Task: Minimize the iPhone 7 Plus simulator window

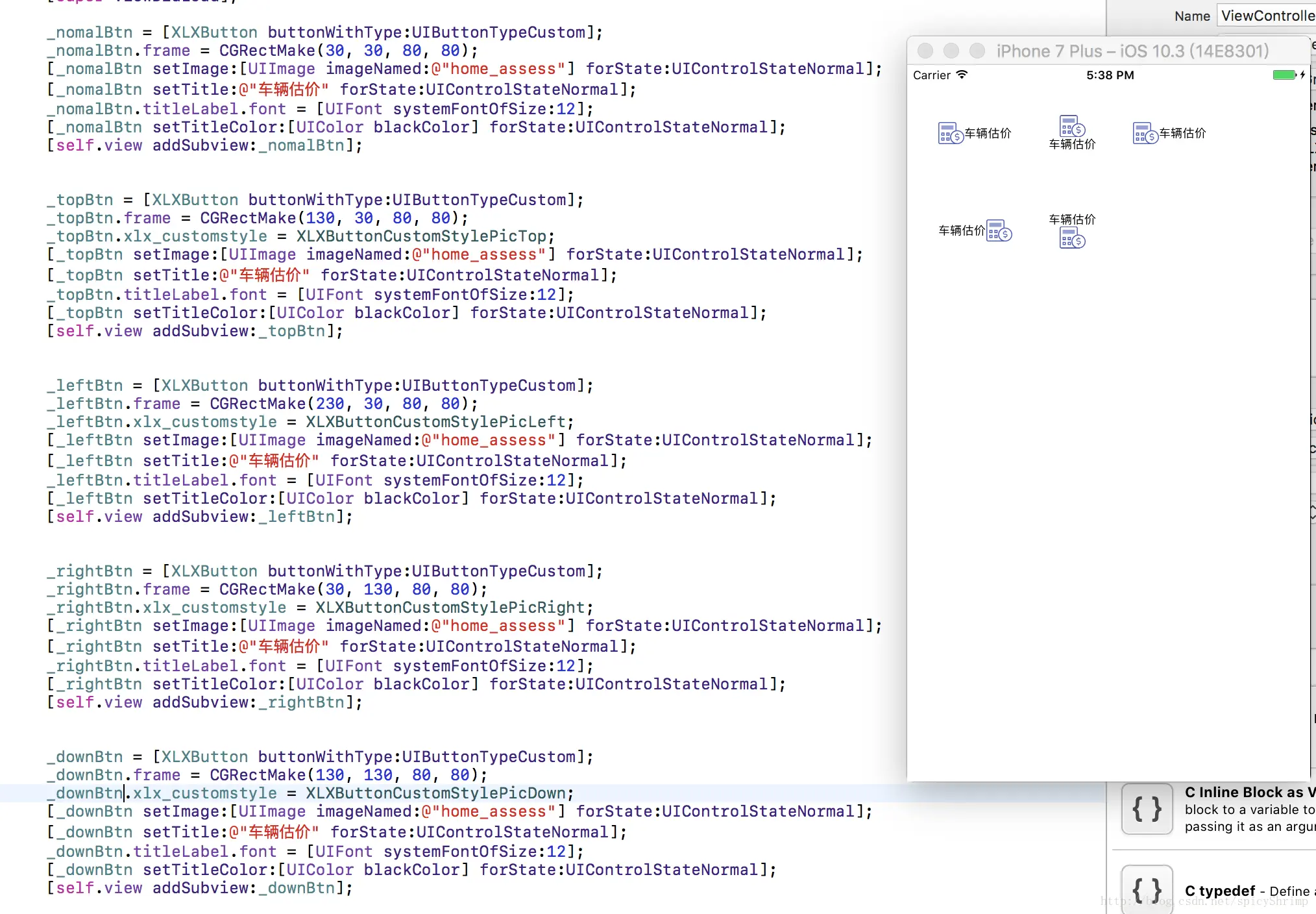Action: (x=951, y=51)
